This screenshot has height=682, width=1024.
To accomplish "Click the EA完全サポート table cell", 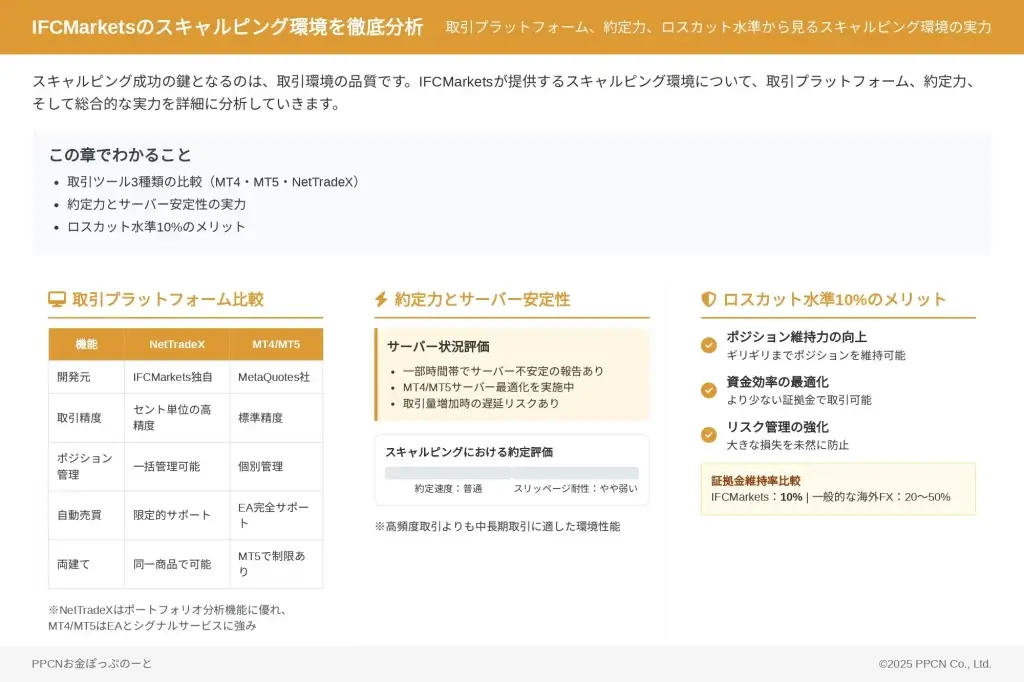I will [274, 515].
